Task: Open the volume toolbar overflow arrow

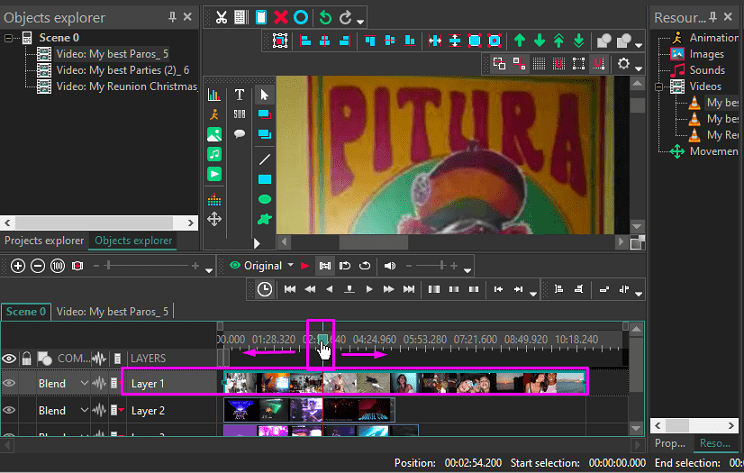Action: pos(467,270)
